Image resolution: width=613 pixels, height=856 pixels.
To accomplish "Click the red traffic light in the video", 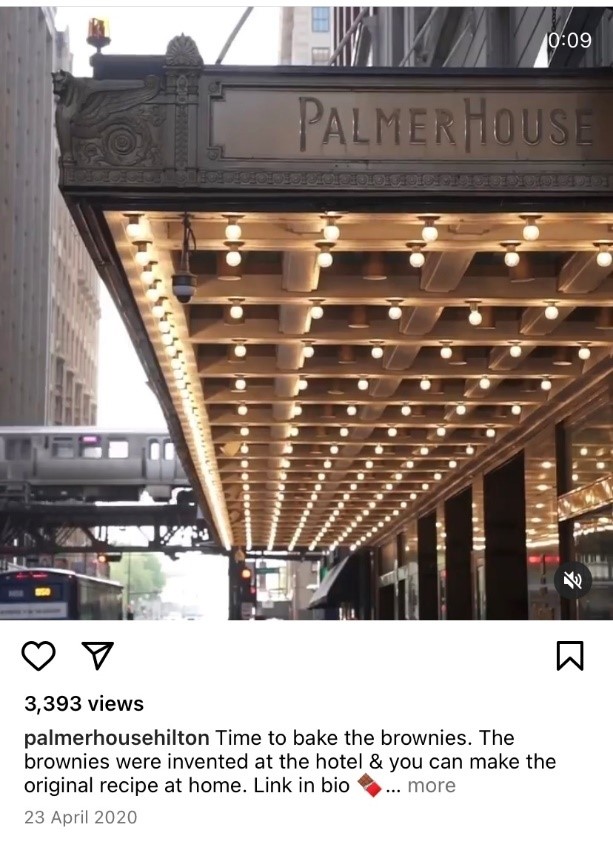I will (246, 574).
